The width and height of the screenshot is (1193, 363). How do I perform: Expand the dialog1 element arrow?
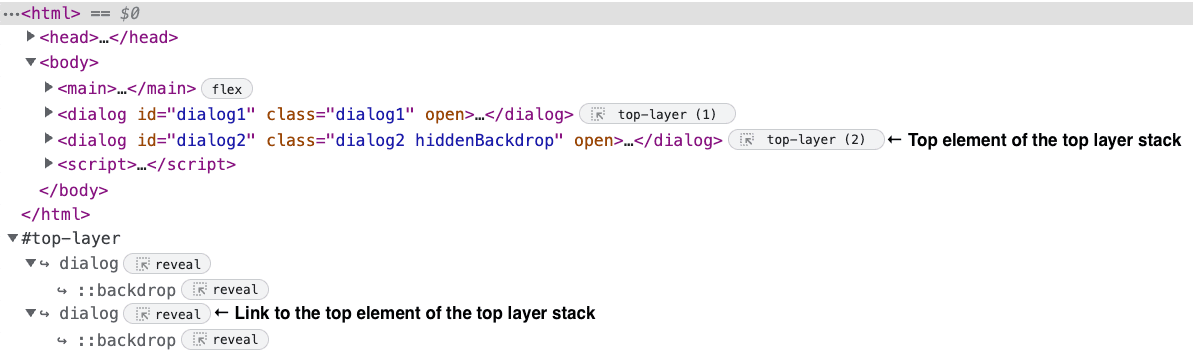(x=49, y=113)
